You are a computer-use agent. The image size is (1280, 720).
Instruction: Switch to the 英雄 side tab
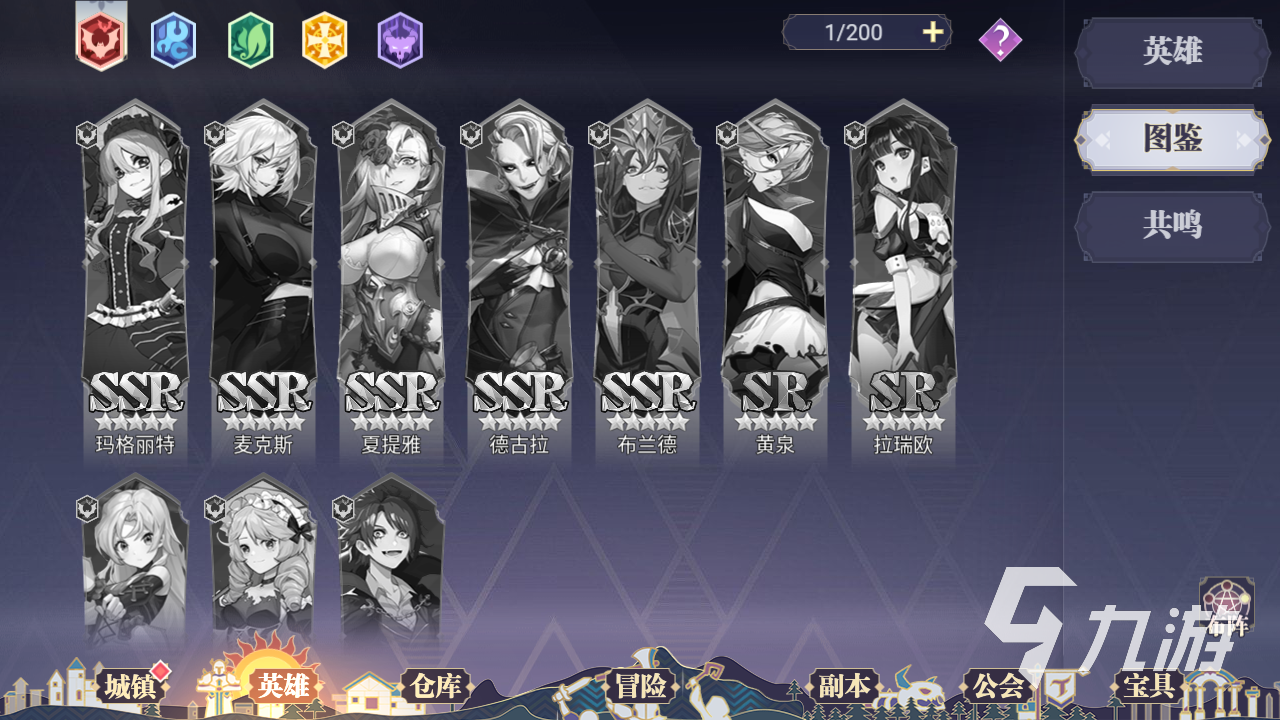(1172, 52)
